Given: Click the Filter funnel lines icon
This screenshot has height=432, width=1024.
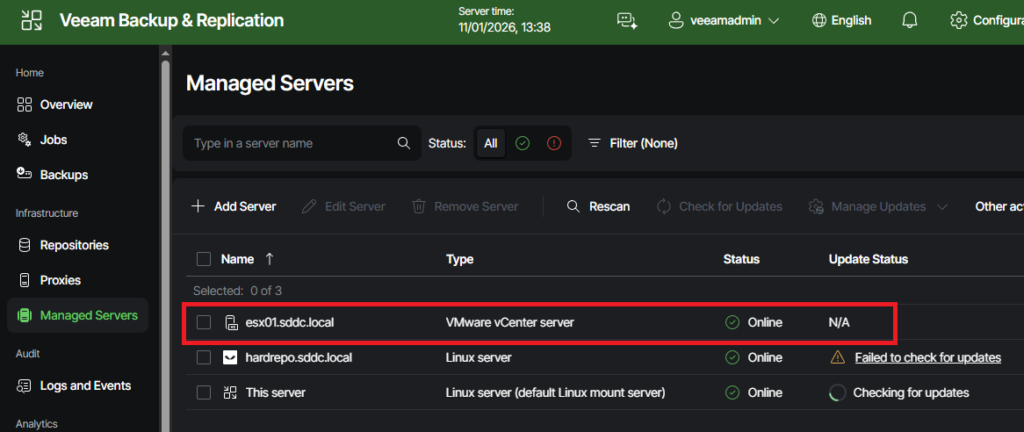Looking at the screenshot, I should pyautogui.click(x=594, y=143).
